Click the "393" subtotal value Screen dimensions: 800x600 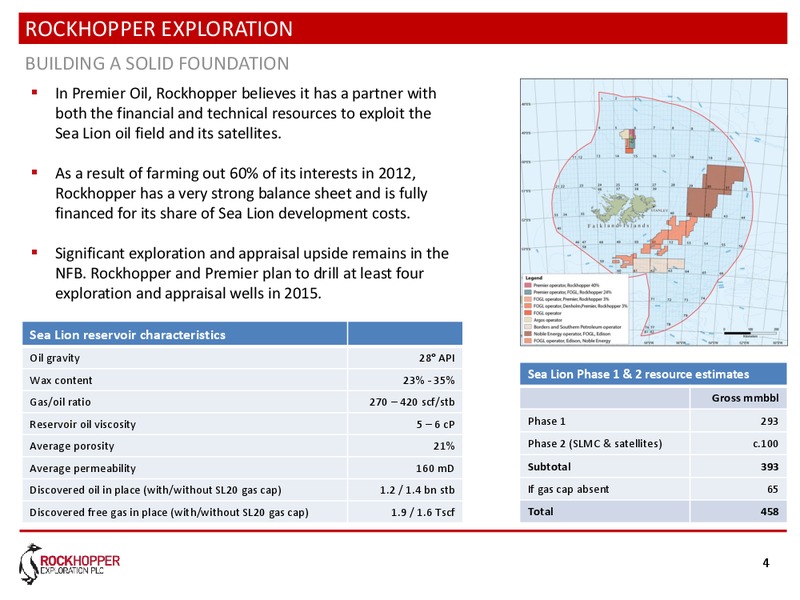click(769, 466)
